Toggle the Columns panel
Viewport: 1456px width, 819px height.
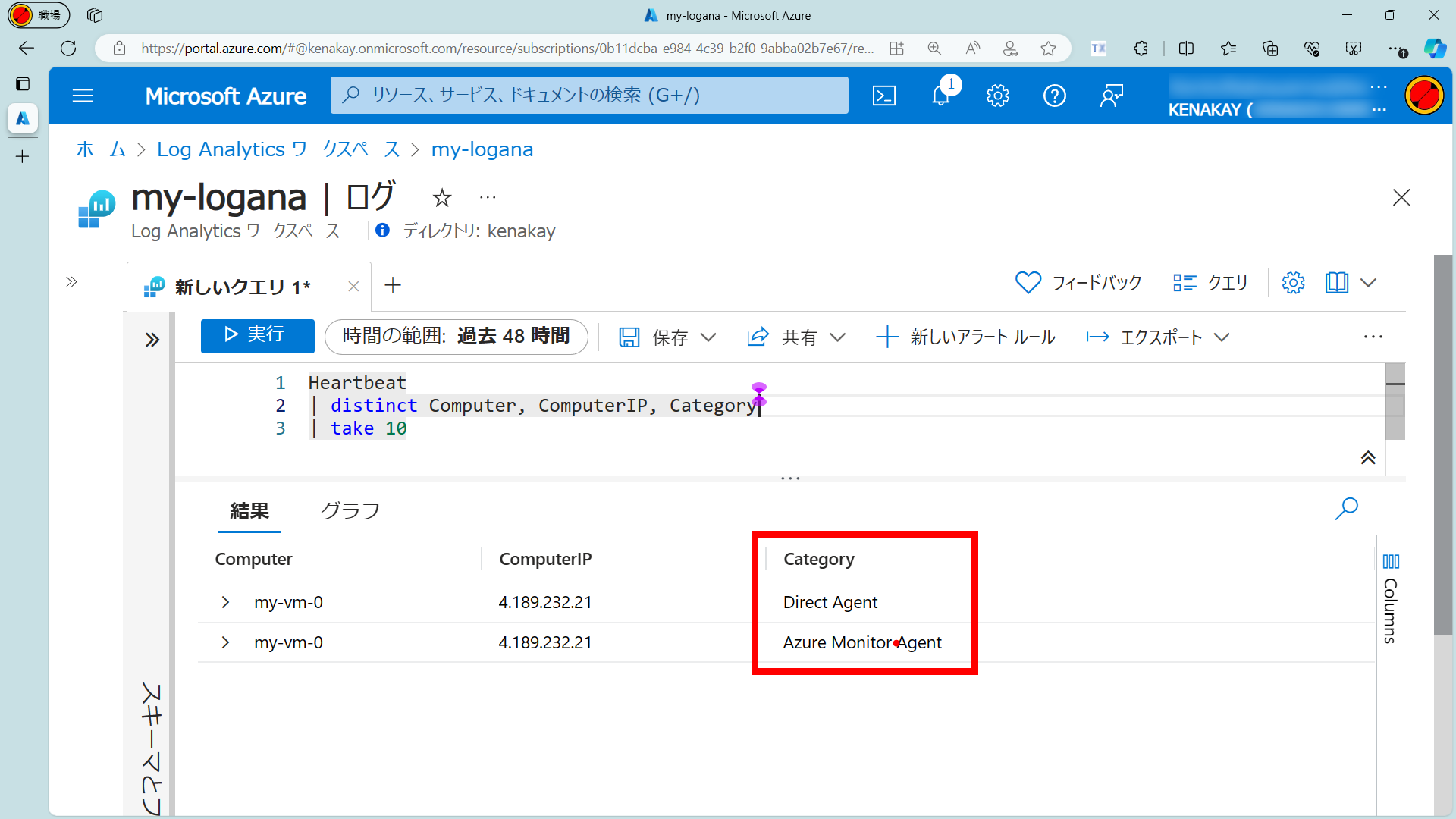(1391, 599)
